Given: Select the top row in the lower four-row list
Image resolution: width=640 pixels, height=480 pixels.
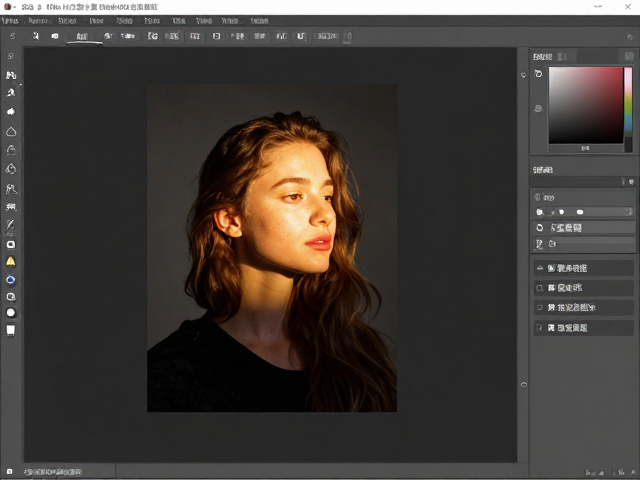Looking at the screenshot, I should pos(583,268).
